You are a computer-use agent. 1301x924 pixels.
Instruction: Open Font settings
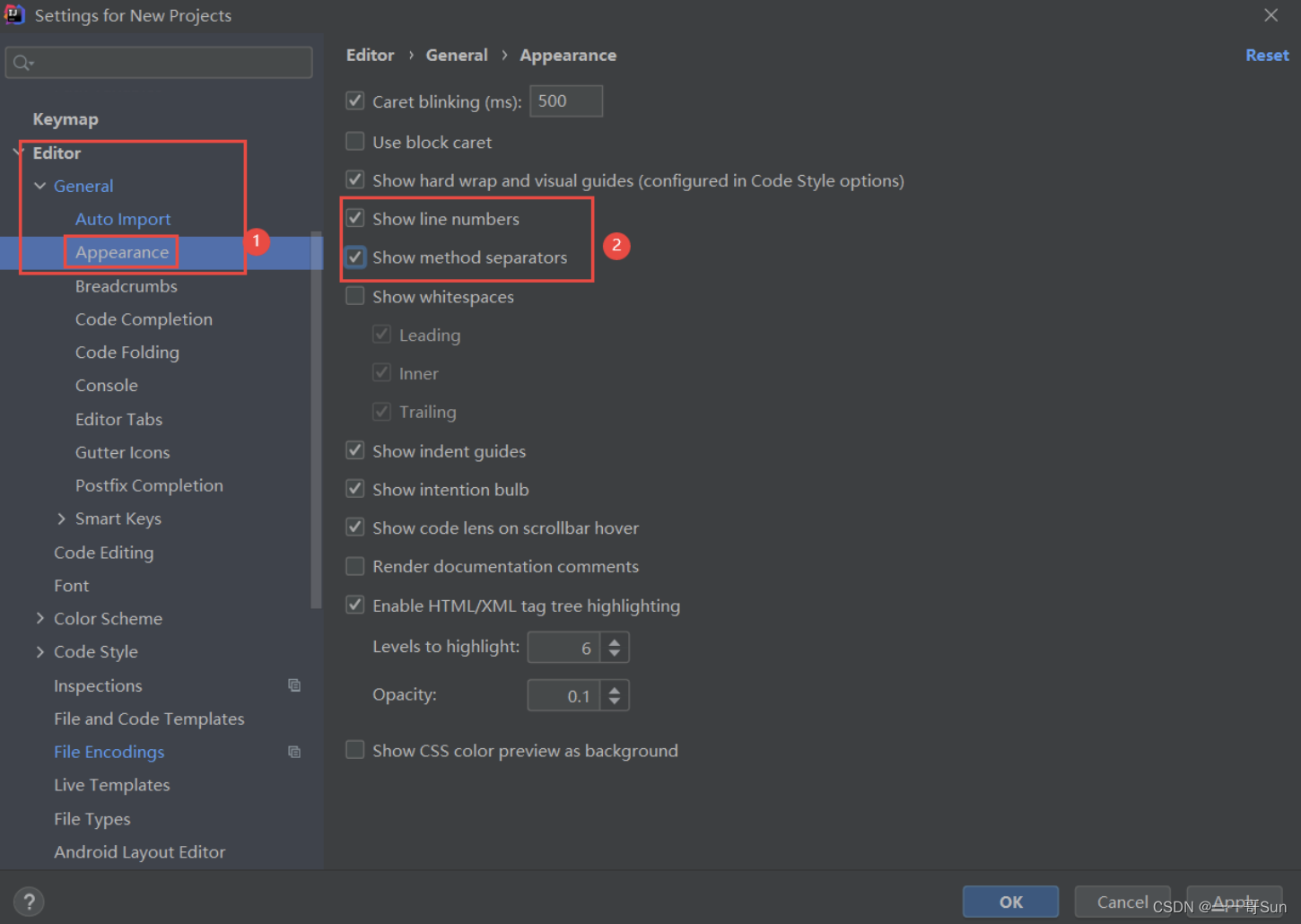(72, 586)
